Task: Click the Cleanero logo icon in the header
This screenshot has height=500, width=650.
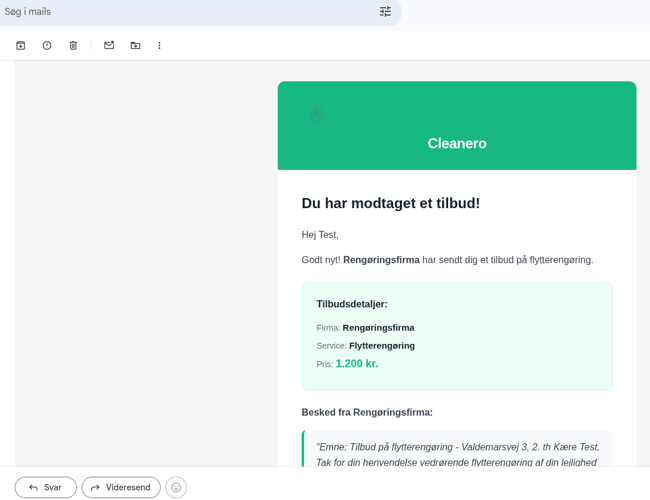Action: tap(316, 114)
